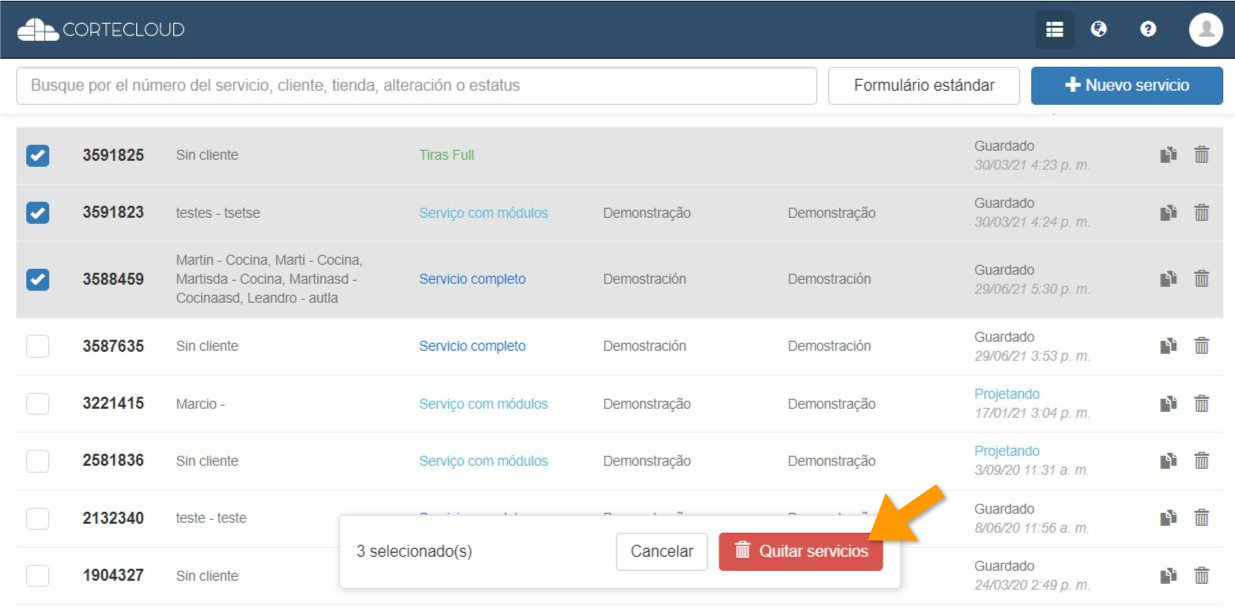The width and height of the screenshot is (1235, 609).
Task: Click the Formulário estándar button
Action: [924, 86]
